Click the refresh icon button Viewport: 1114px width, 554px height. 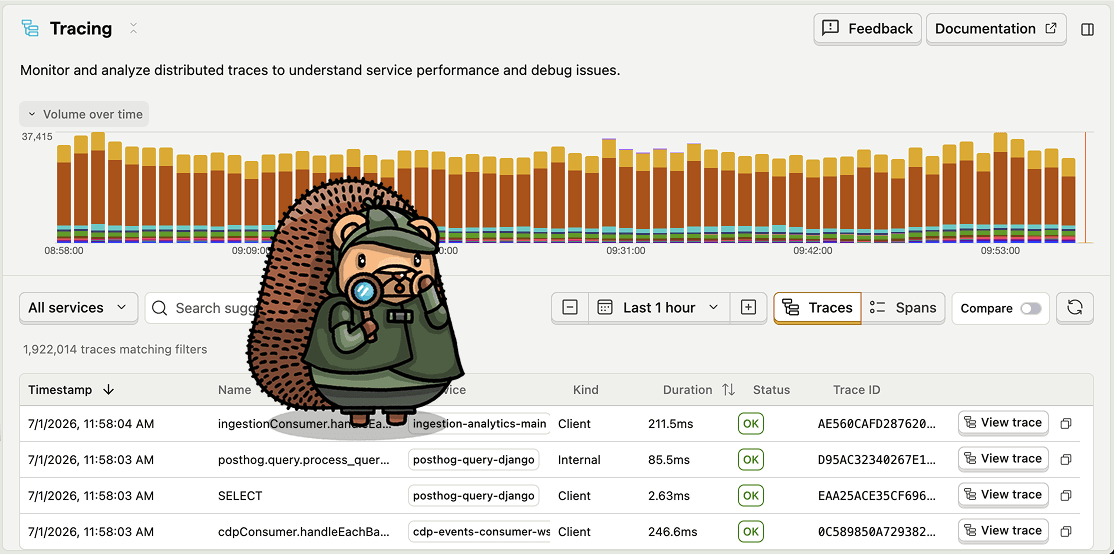click(x=1075, y=308)
